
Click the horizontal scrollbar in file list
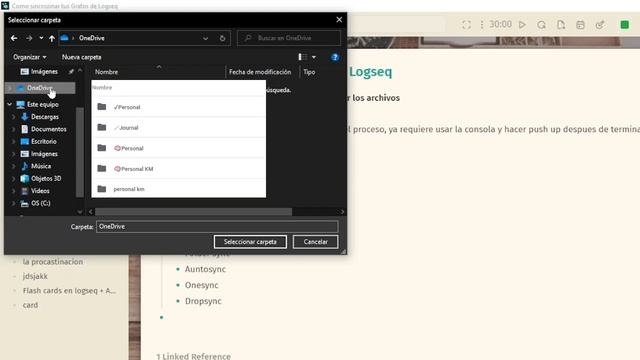click(193, 212)
